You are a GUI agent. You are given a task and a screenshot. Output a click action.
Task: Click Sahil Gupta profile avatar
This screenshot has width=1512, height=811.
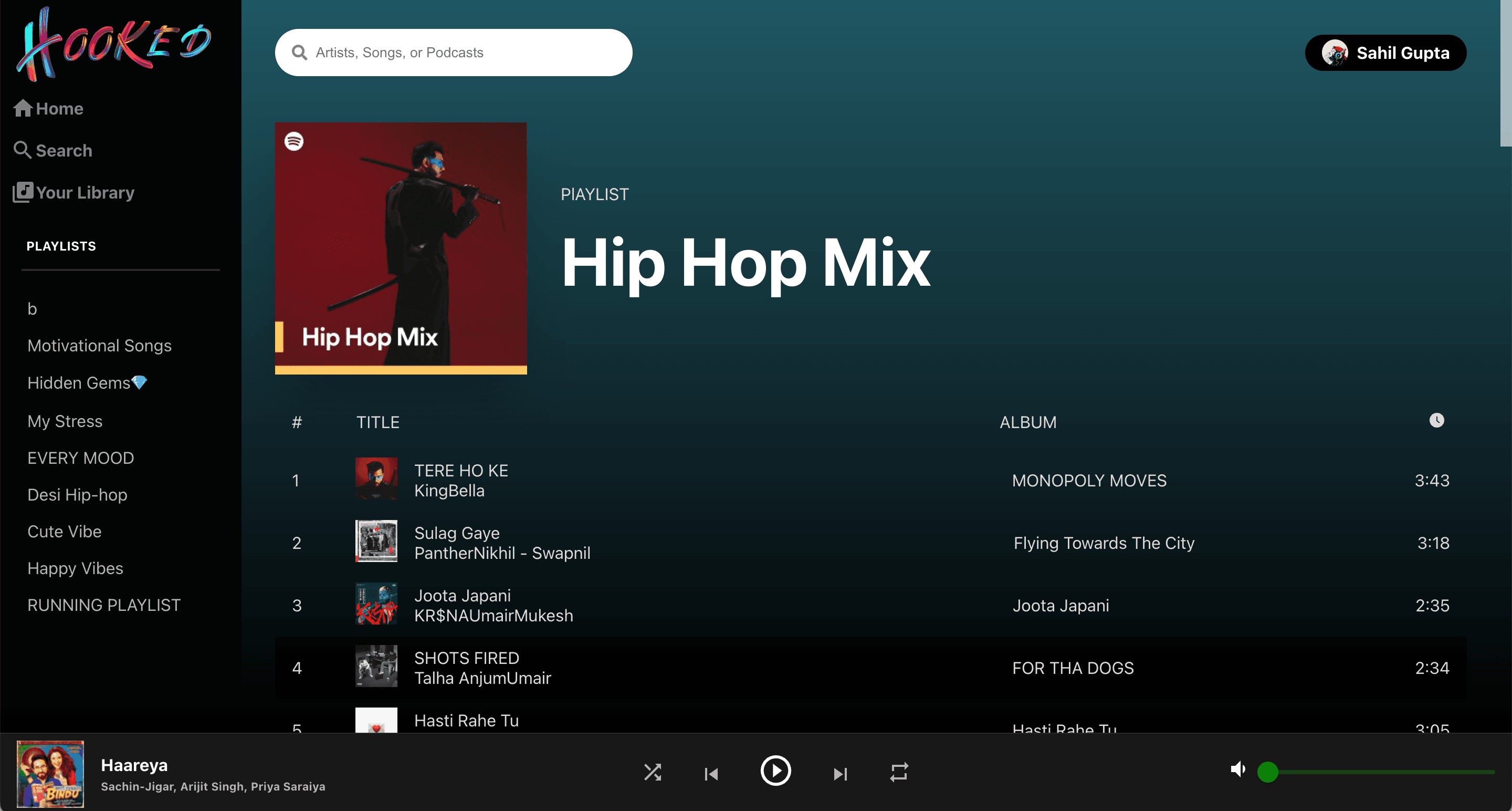(1335, 53)
